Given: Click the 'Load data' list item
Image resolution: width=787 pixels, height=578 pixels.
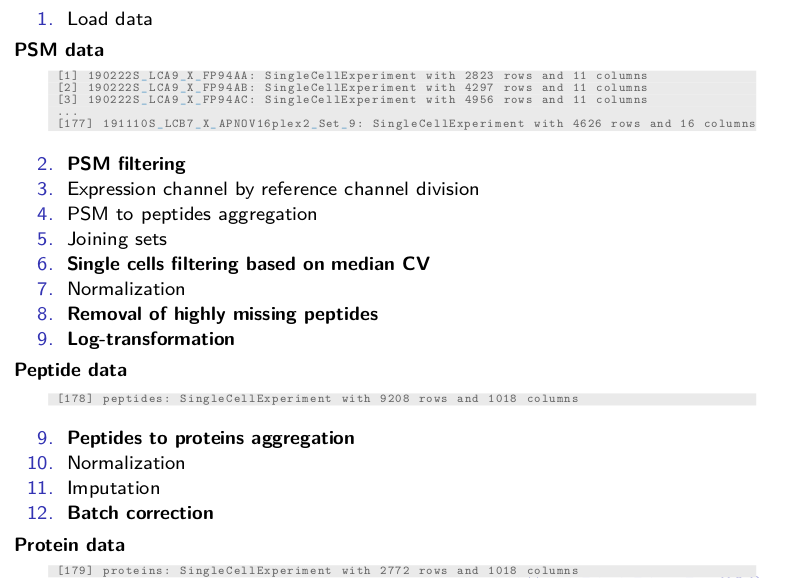Looking at the screenshot, I should coord(109,19).
